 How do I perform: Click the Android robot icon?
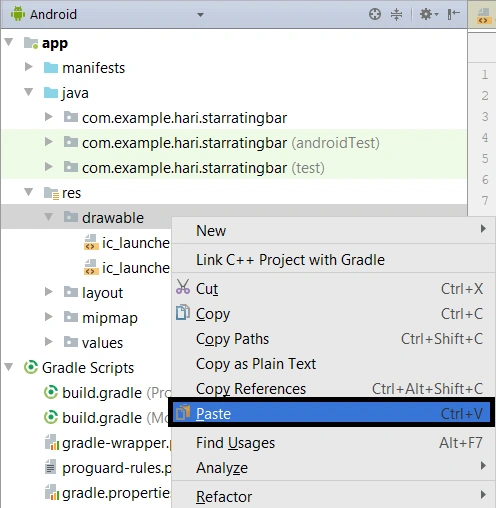coord(18,14)
